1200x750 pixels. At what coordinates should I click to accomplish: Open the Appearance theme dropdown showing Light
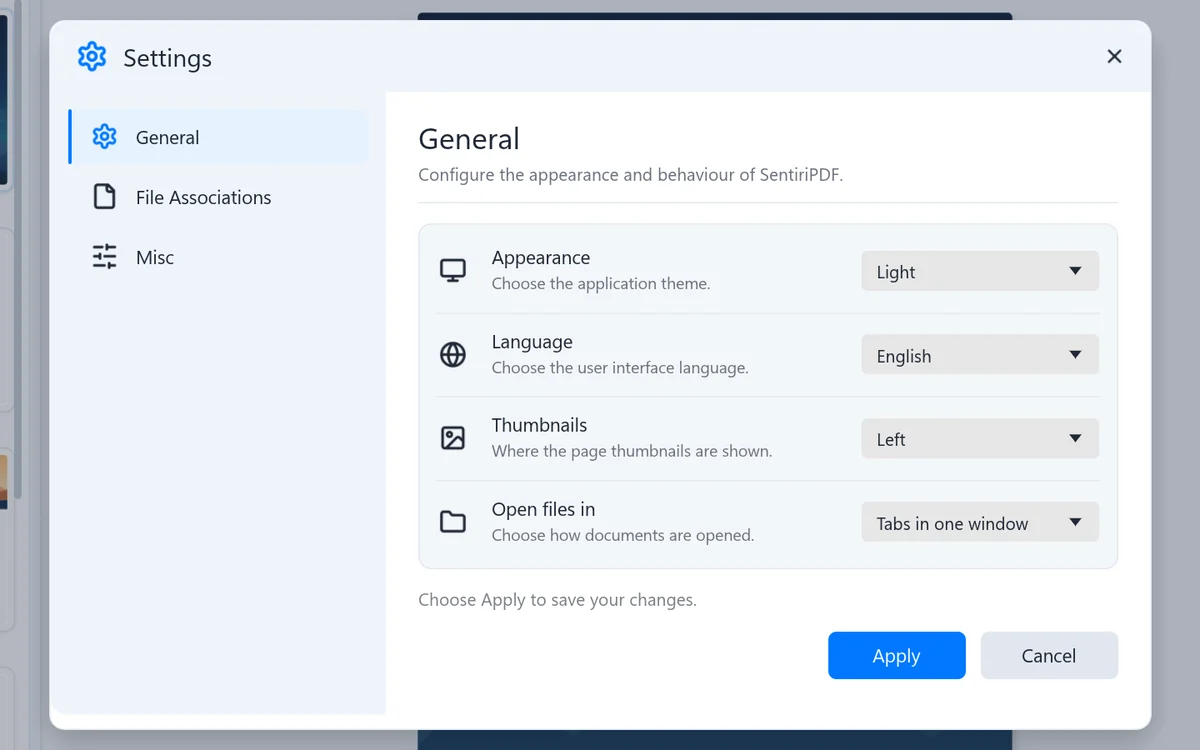980,271
